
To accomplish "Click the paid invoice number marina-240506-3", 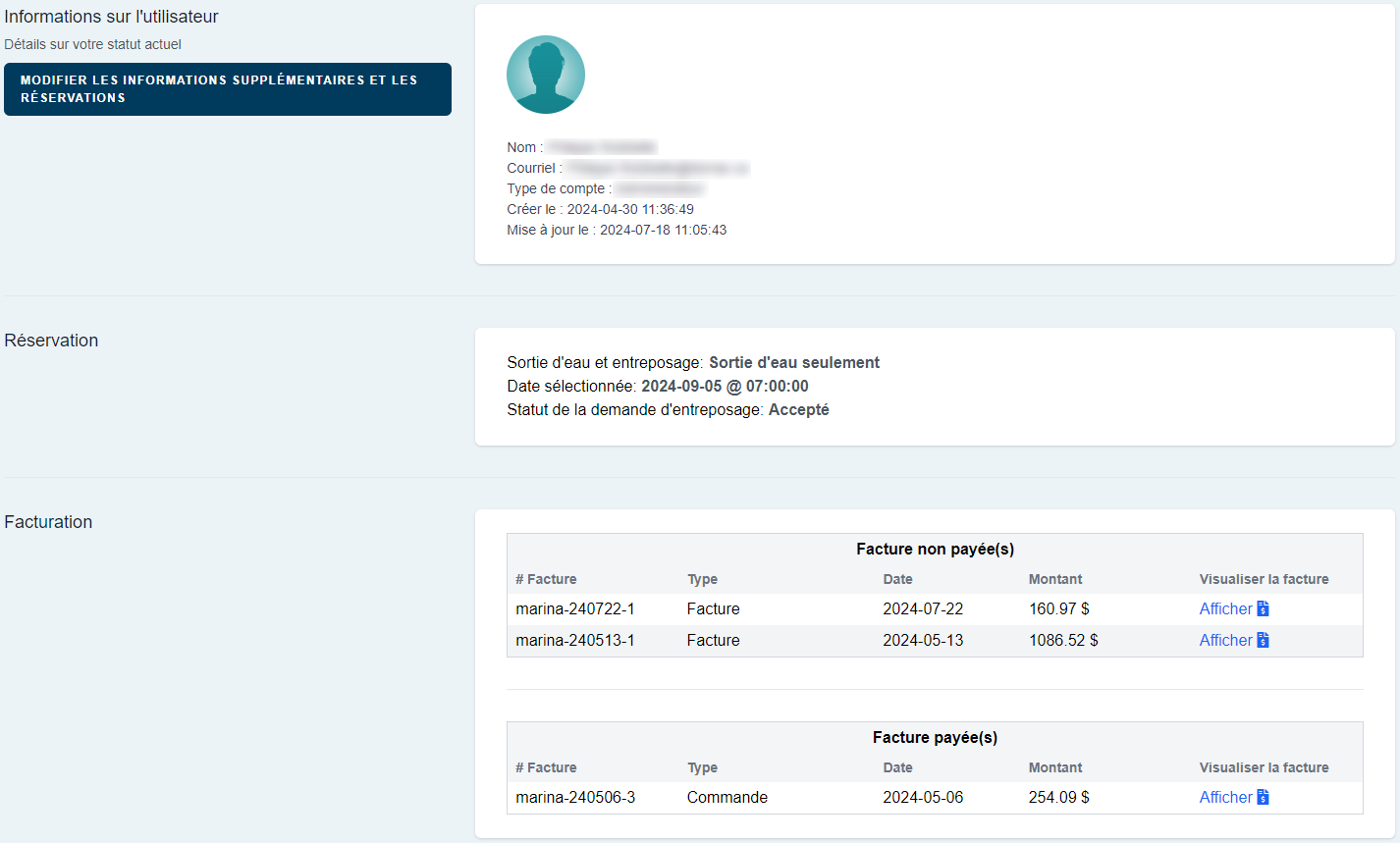I will 575,797.
